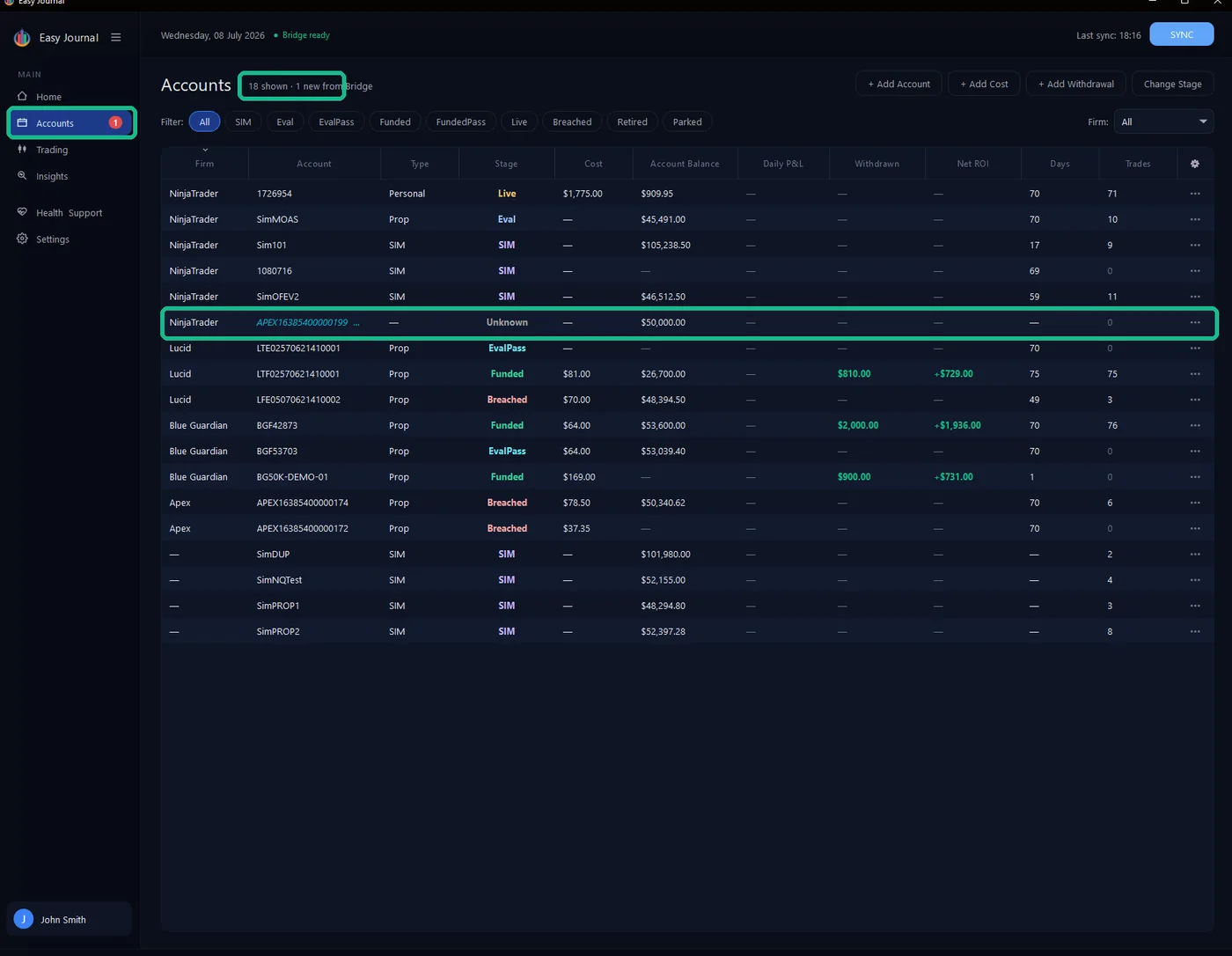
Task: Click the Personal type cell
Action: (x=407, y=194)
